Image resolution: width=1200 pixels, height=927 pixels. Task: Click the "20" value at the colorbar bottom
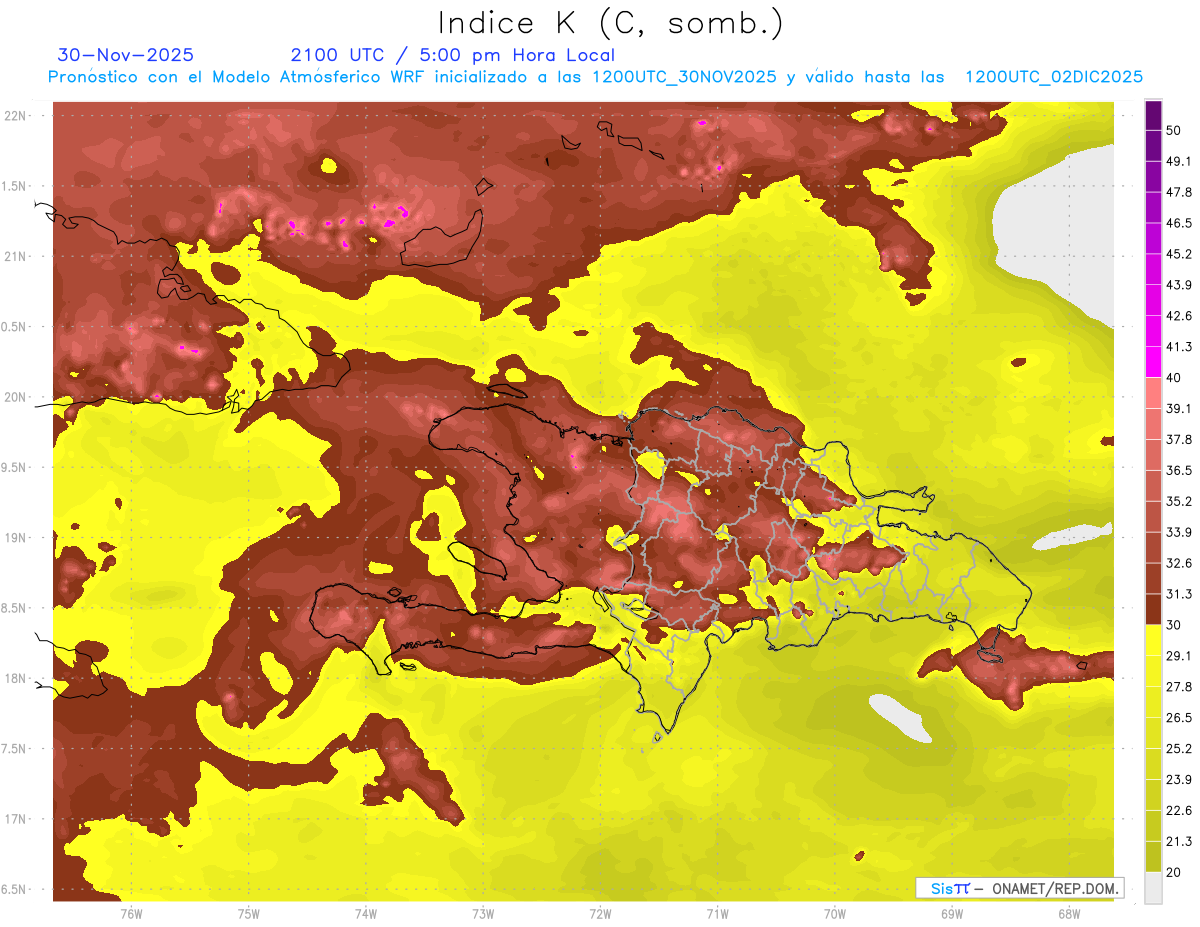tap(1174, 873)
